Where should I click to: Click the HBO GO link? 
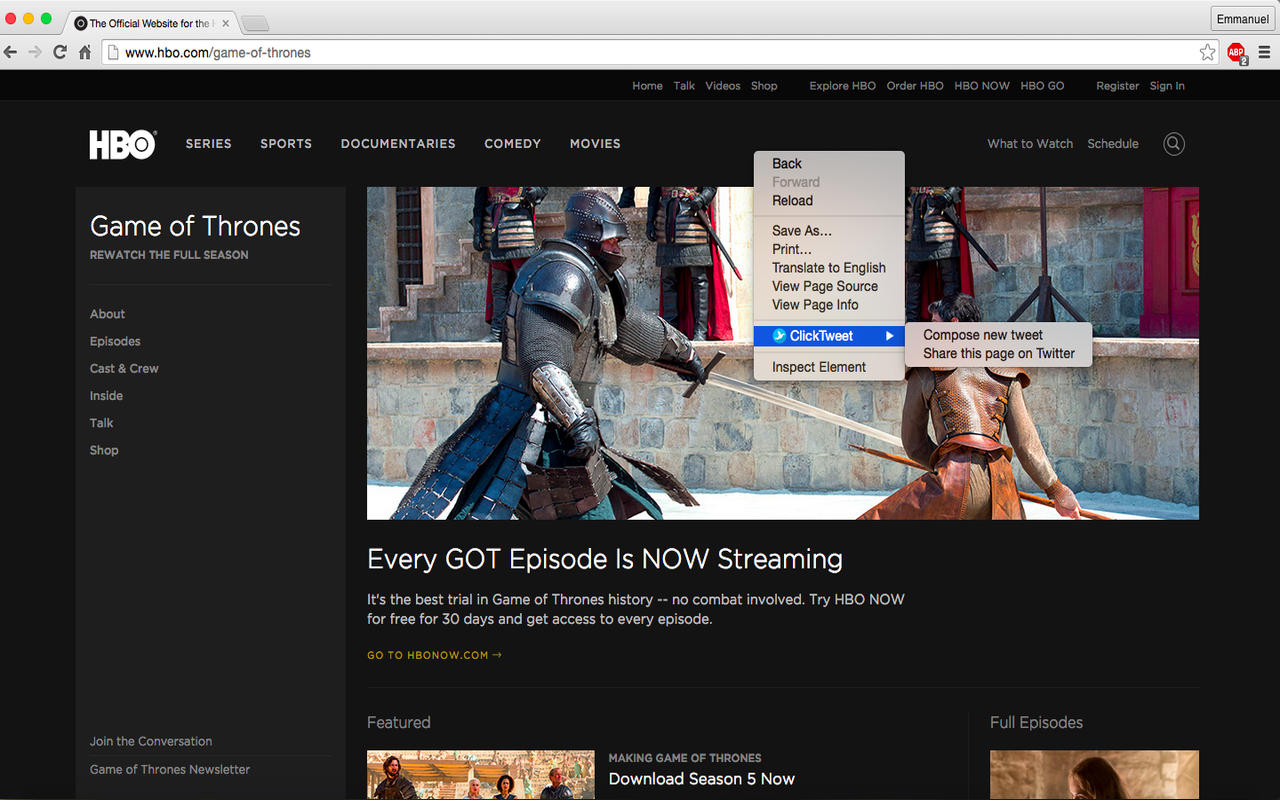[x=1042, y=86]
